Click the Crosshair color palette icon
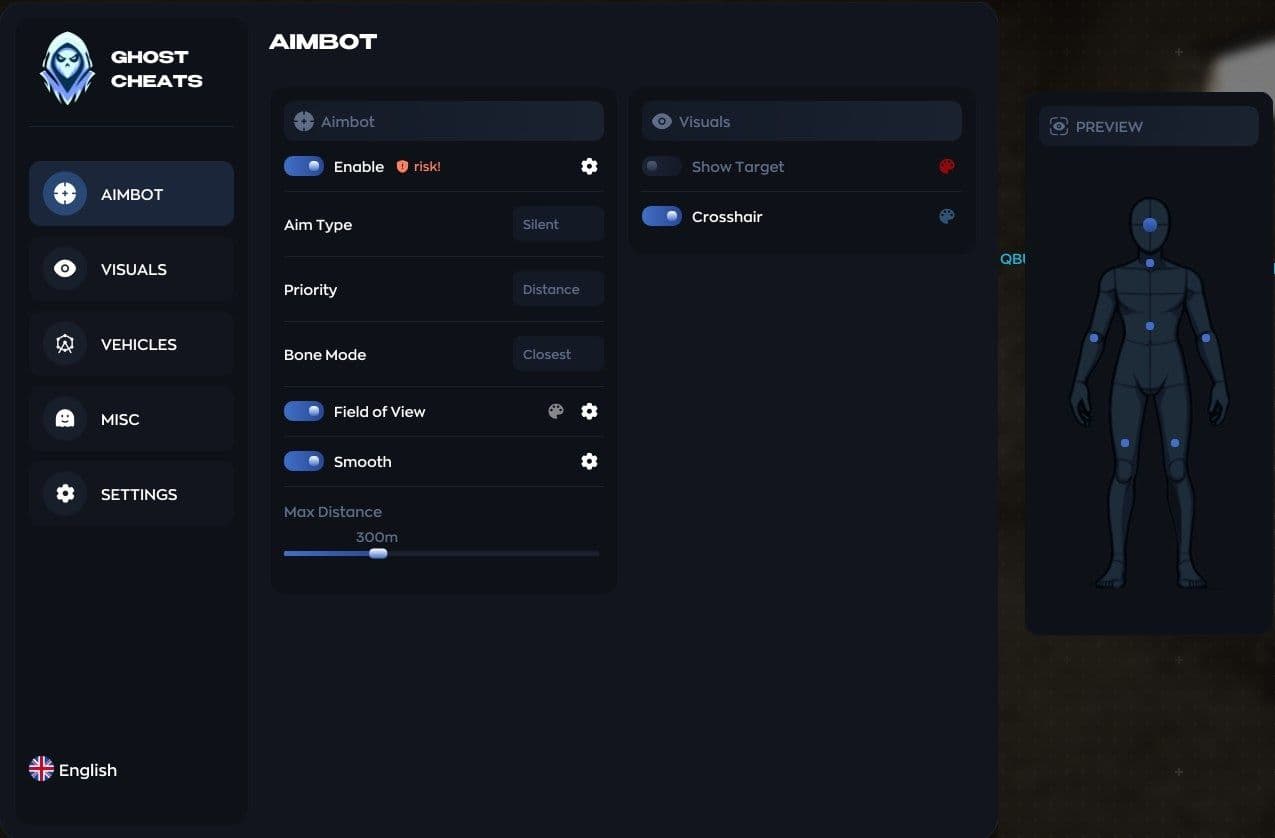1275x838 pixels. click(x=947, y=216)
